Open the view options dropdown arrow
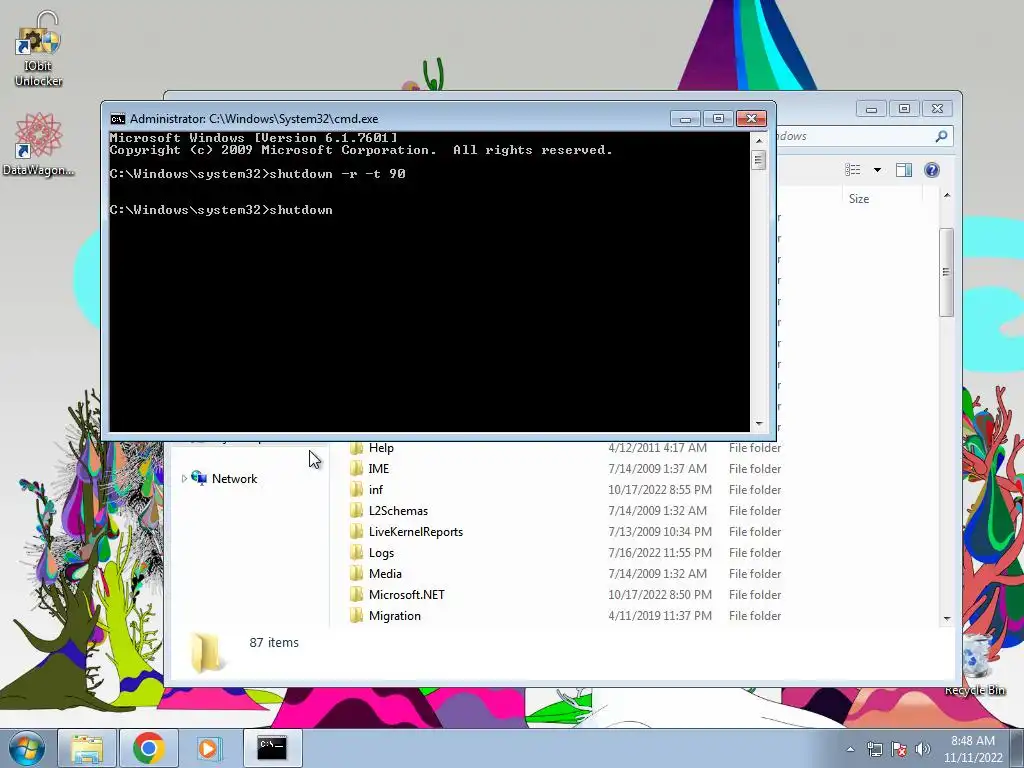Image resolution: width=1024 pixels, height=768 pixels. pyautogui.click(x=877, y=170)
